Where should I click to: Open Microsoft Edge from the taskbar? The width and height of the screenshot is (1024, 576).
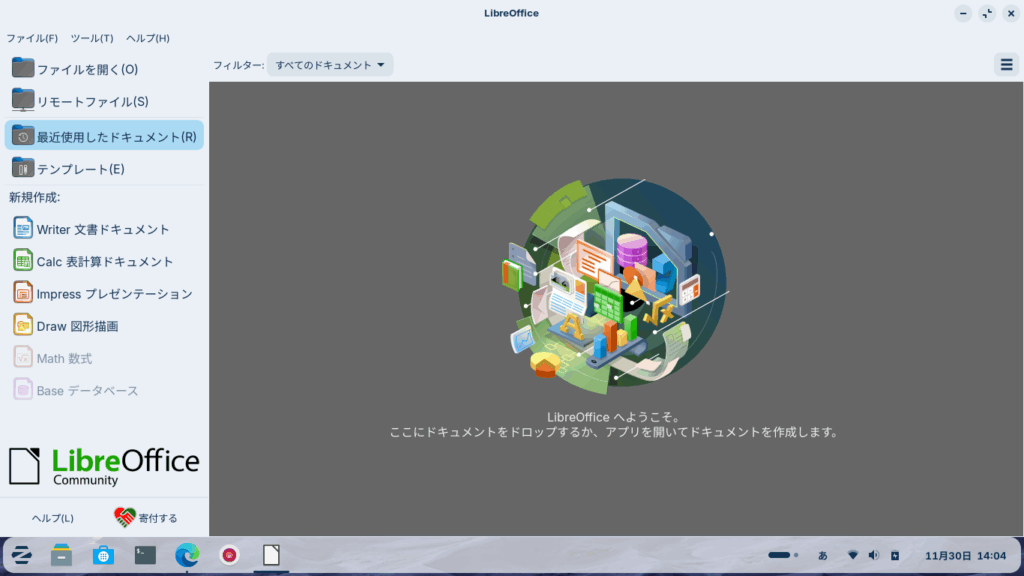point(187,555)
